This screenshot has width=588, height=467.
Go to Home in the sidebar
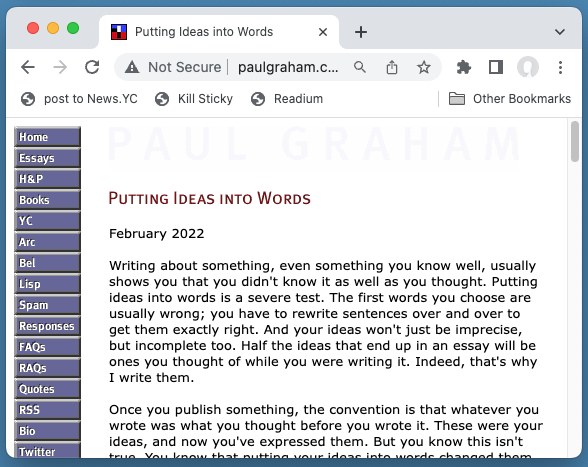click(48, 137)
